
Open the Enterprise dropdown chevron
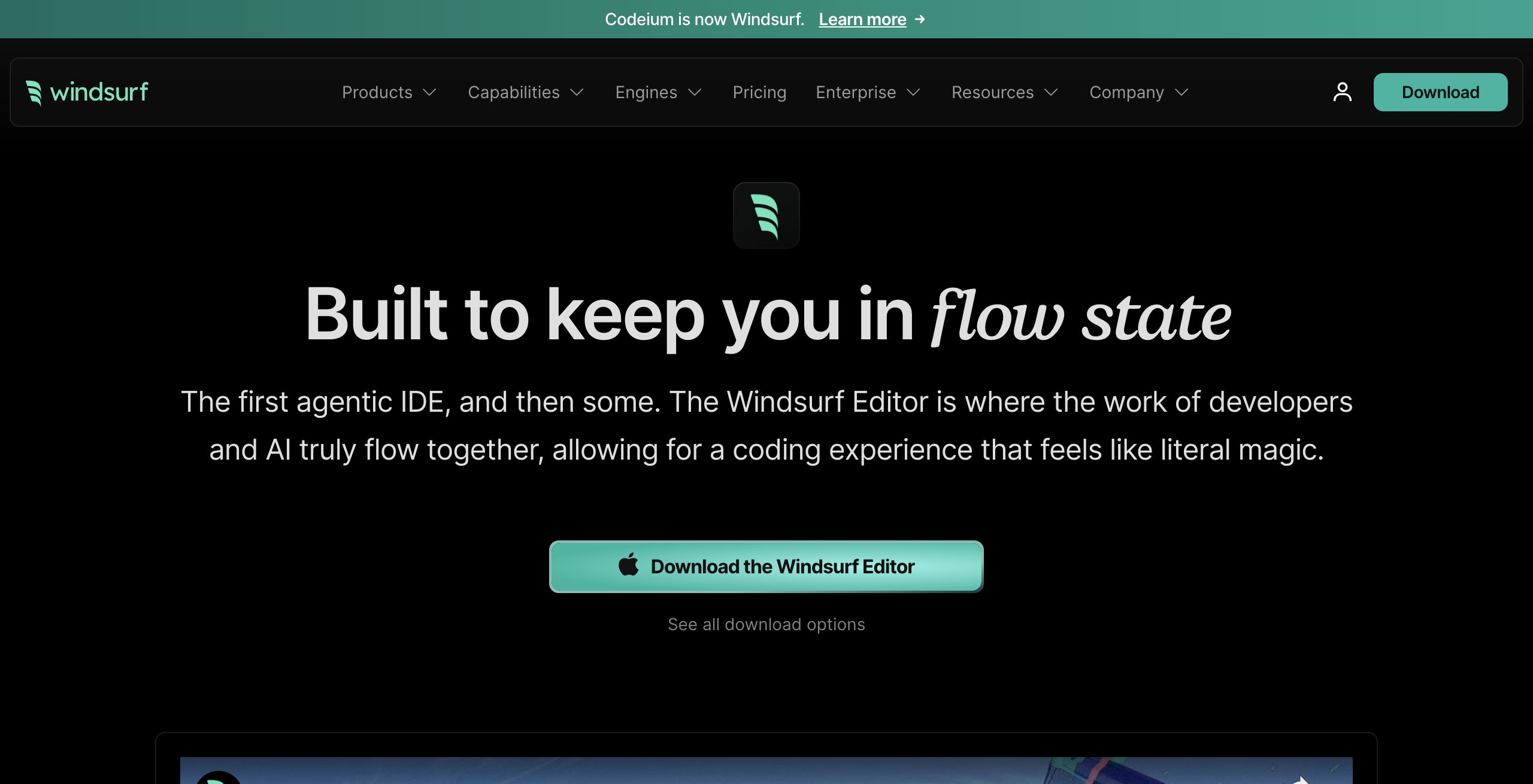[913, 93]
